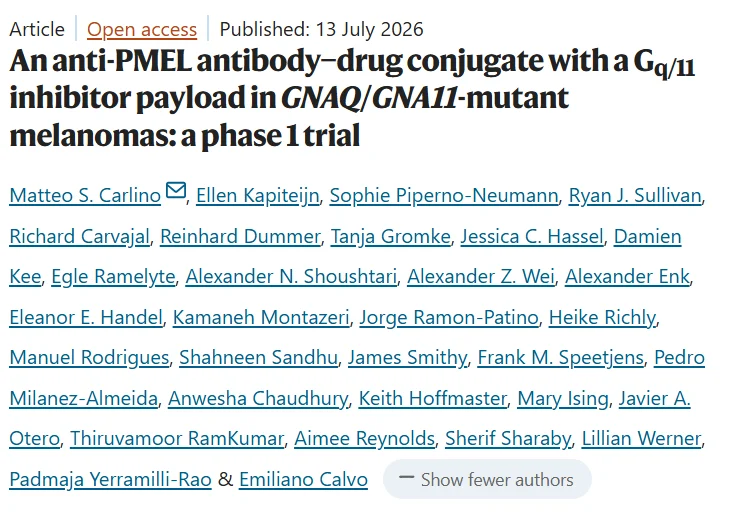Screen dimensions: 732x521
Task: Open Kamaneh Montazeri author link
Action: (261, 317)
